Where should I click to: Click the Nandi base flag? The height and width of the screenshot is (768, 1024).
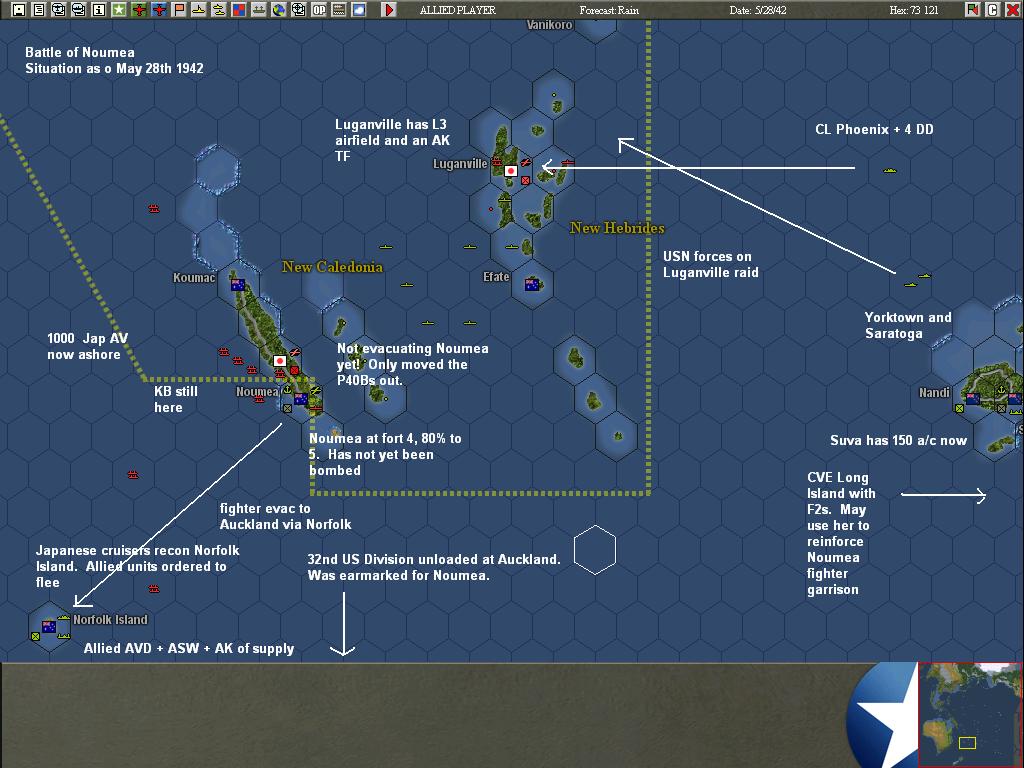click(973, 398)
